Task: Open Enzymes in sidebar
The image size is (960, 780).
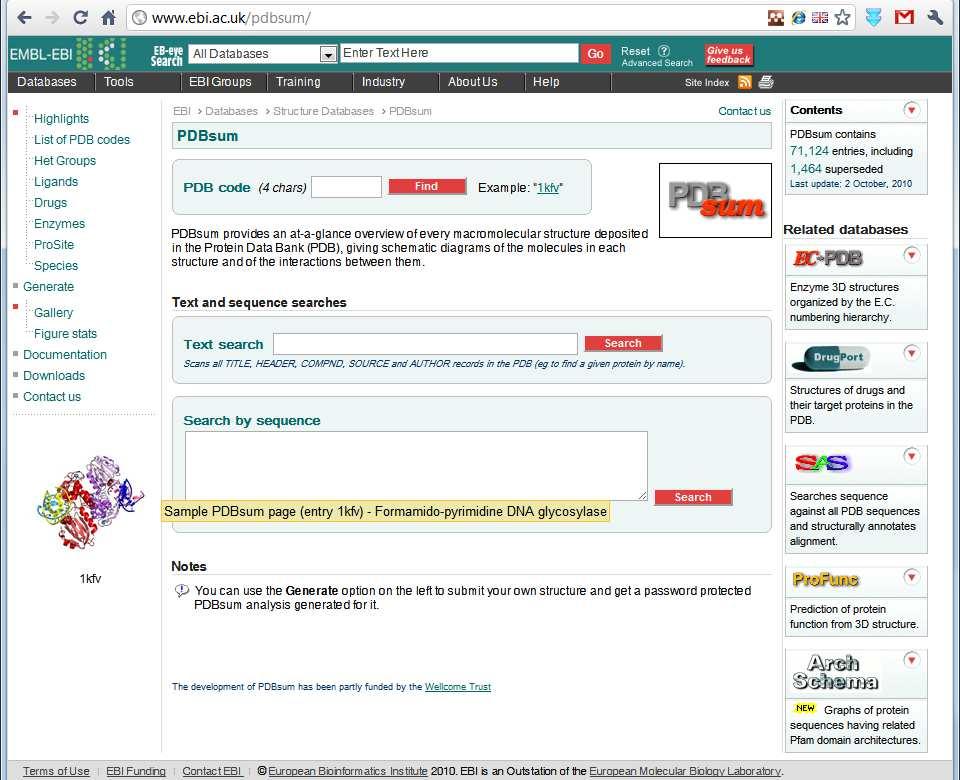Action: tap(59, 223)
